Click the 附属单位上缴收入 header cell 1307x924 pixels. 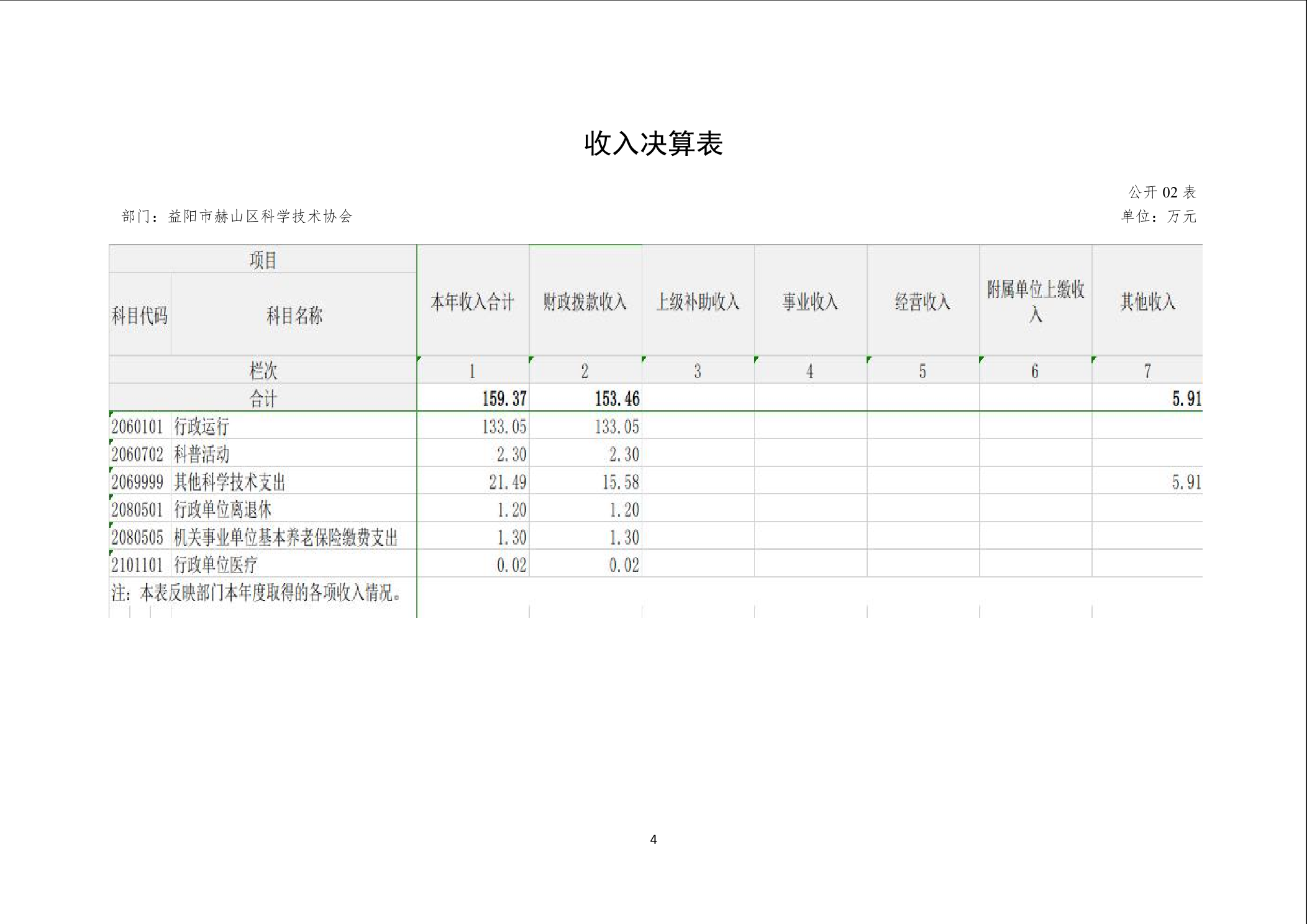click(1035, 301)
